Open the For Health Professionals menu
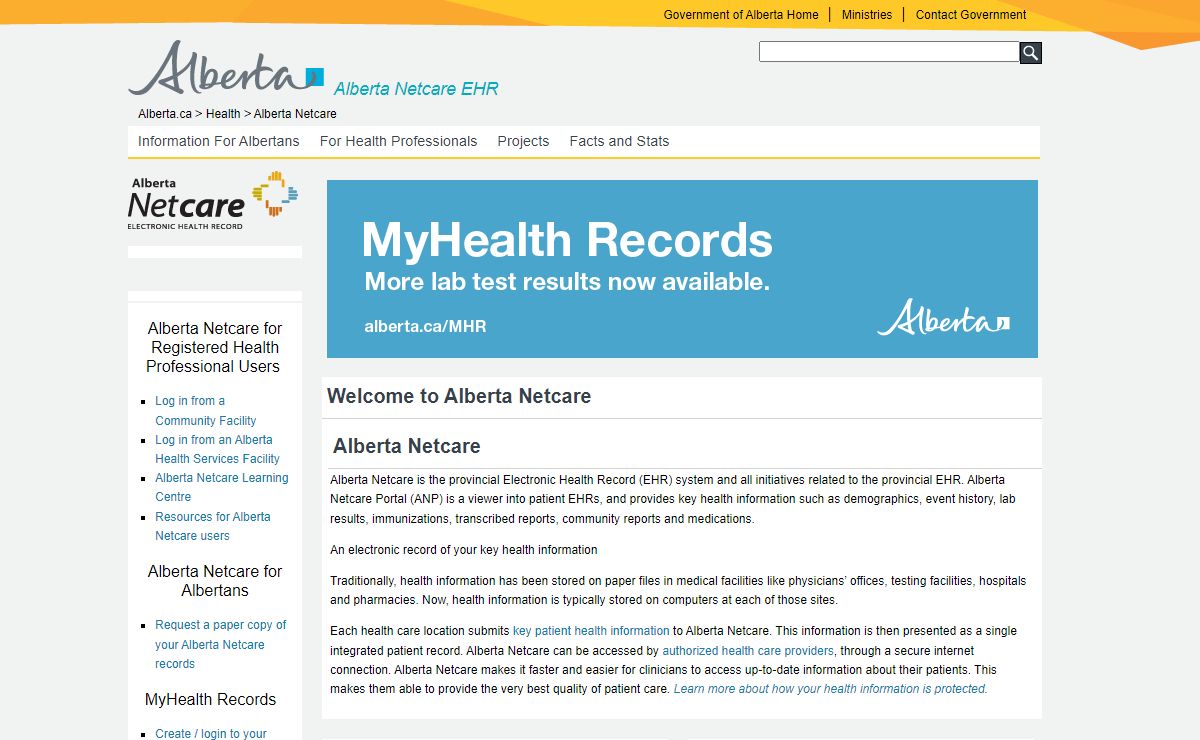The image size is (1200, 740). click(x=399, y=141)
